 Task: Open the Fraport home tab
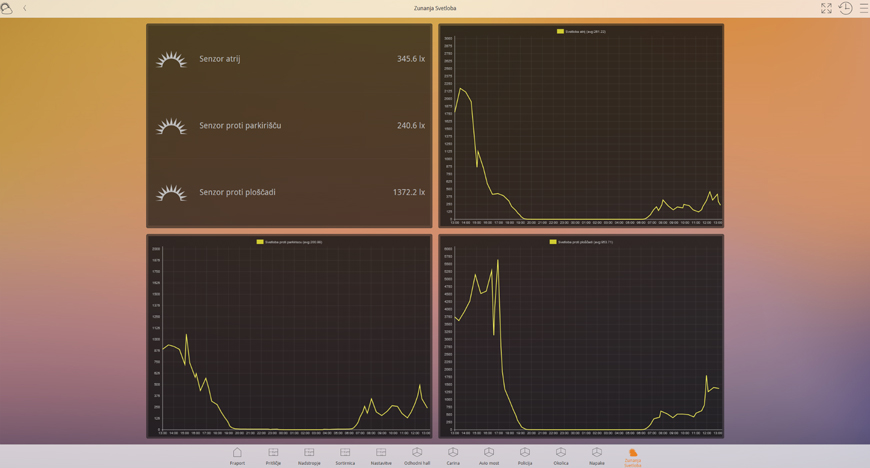pyautogui.click(x=237, y=455)
